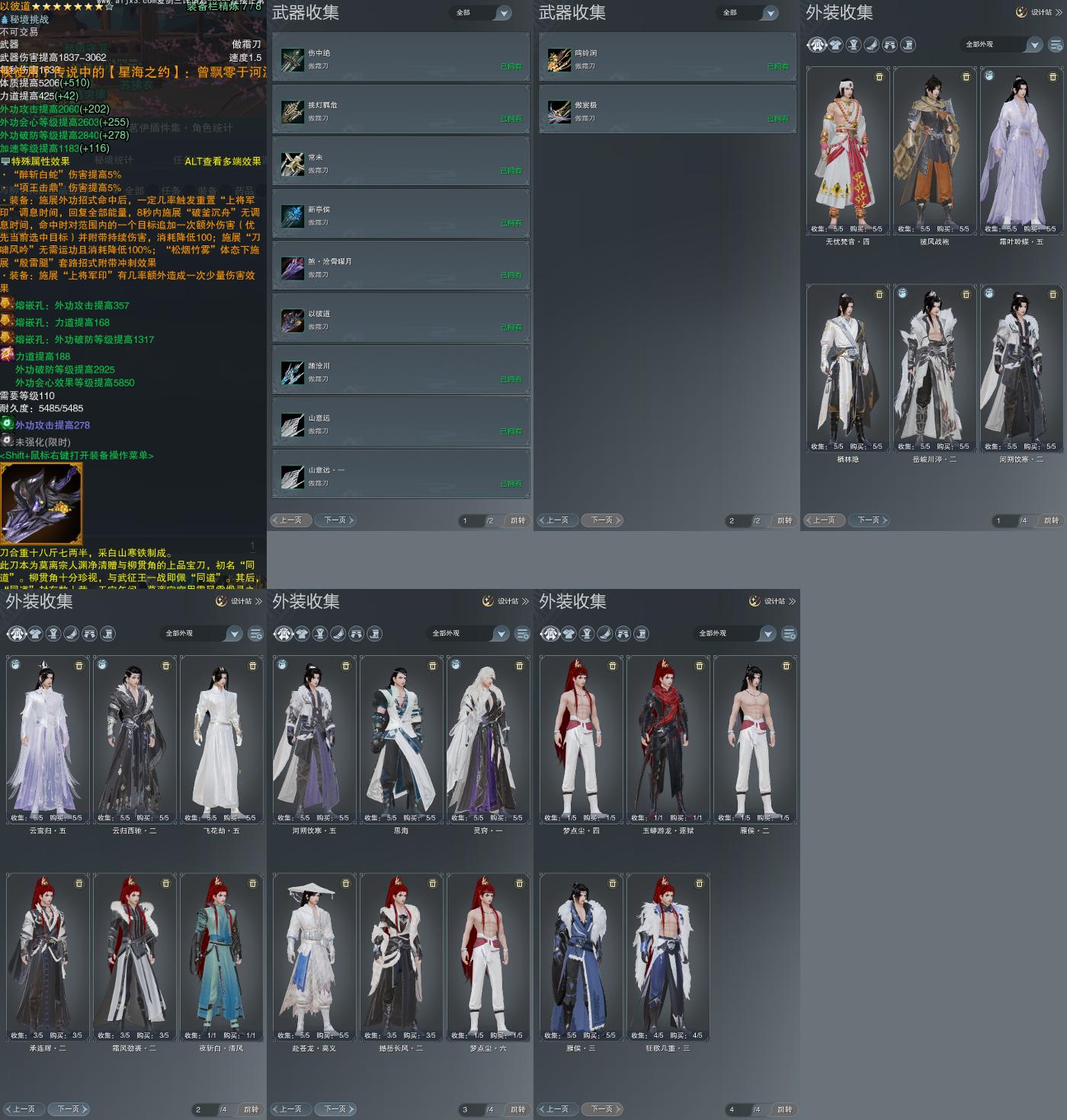Image resolution: width=1067 pixels, height=1120 pixels.
Task: Open 全部外观 dropdown on outfit page 1 panel
Action: pos(1001,45)
